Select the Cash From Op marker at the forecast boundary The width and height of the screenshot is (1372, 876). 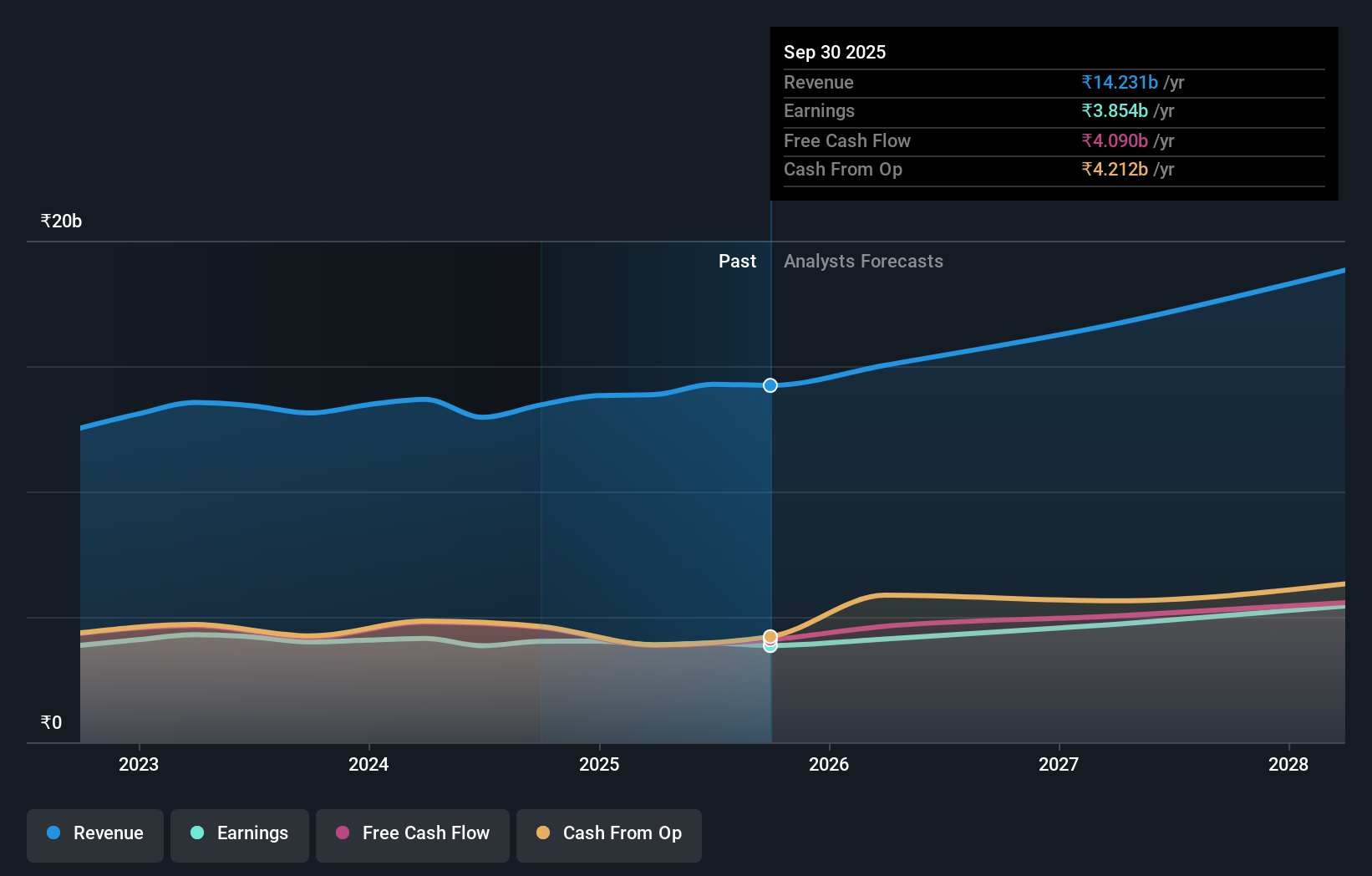(x=770, y=636)
